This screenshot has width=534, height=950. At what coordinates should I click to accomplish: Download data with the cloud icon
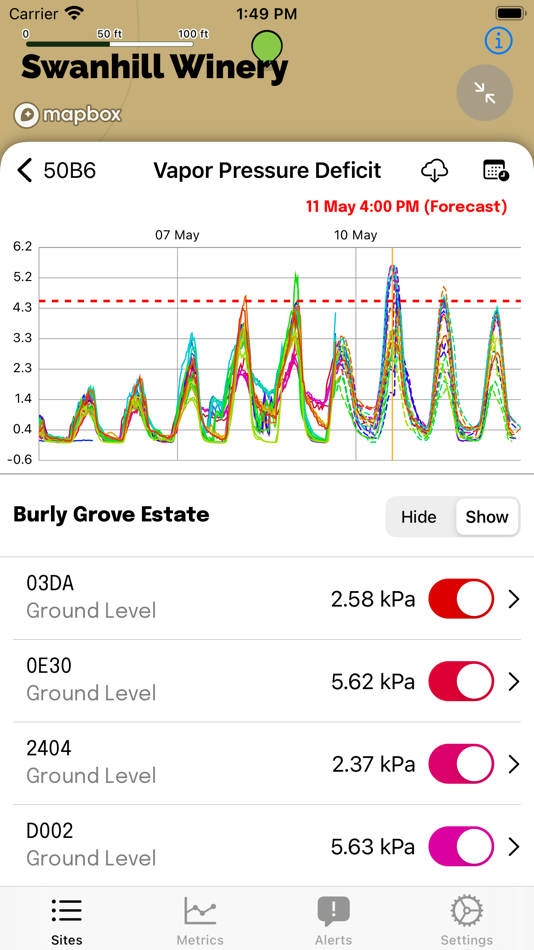tap(435, 171)
